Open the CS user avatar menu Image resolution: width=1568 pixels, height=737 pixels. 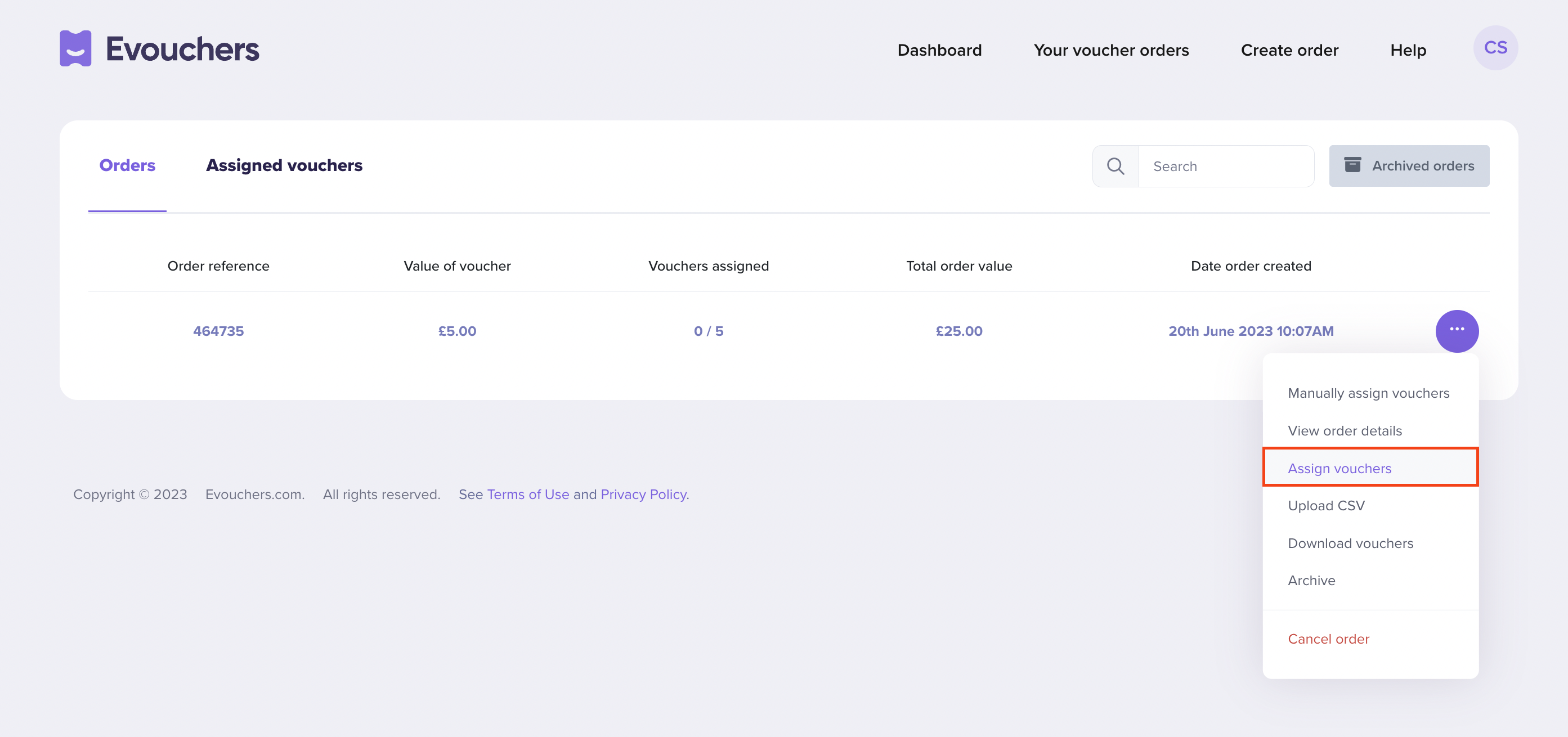click(x=1495, y=48)
